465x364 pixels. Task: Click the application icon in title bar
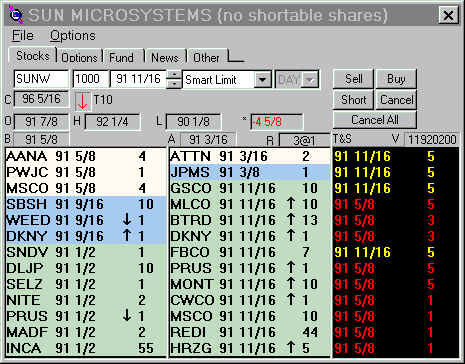click(x=16, y=15)
